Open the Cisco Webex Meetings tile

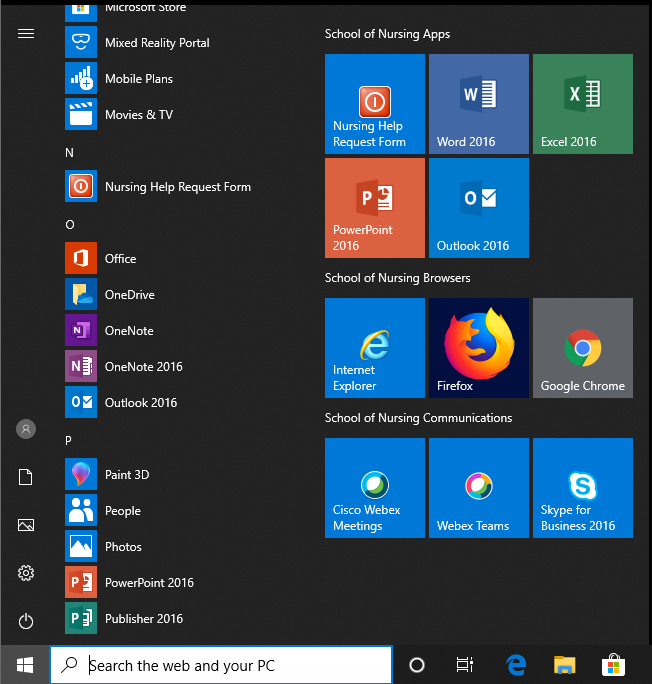pyautogui.click(x=374, y=488)
